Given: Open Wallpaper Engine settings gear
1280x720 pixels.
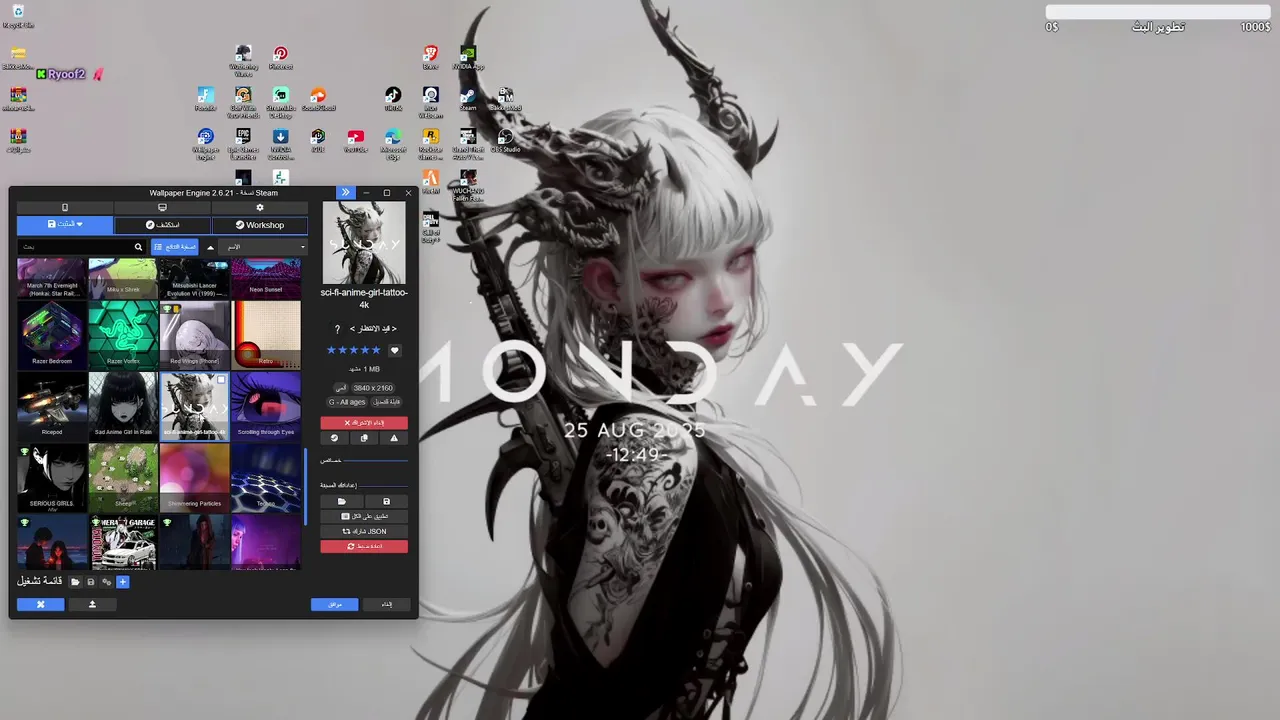Looking at the screenshot, I should 260,208.
